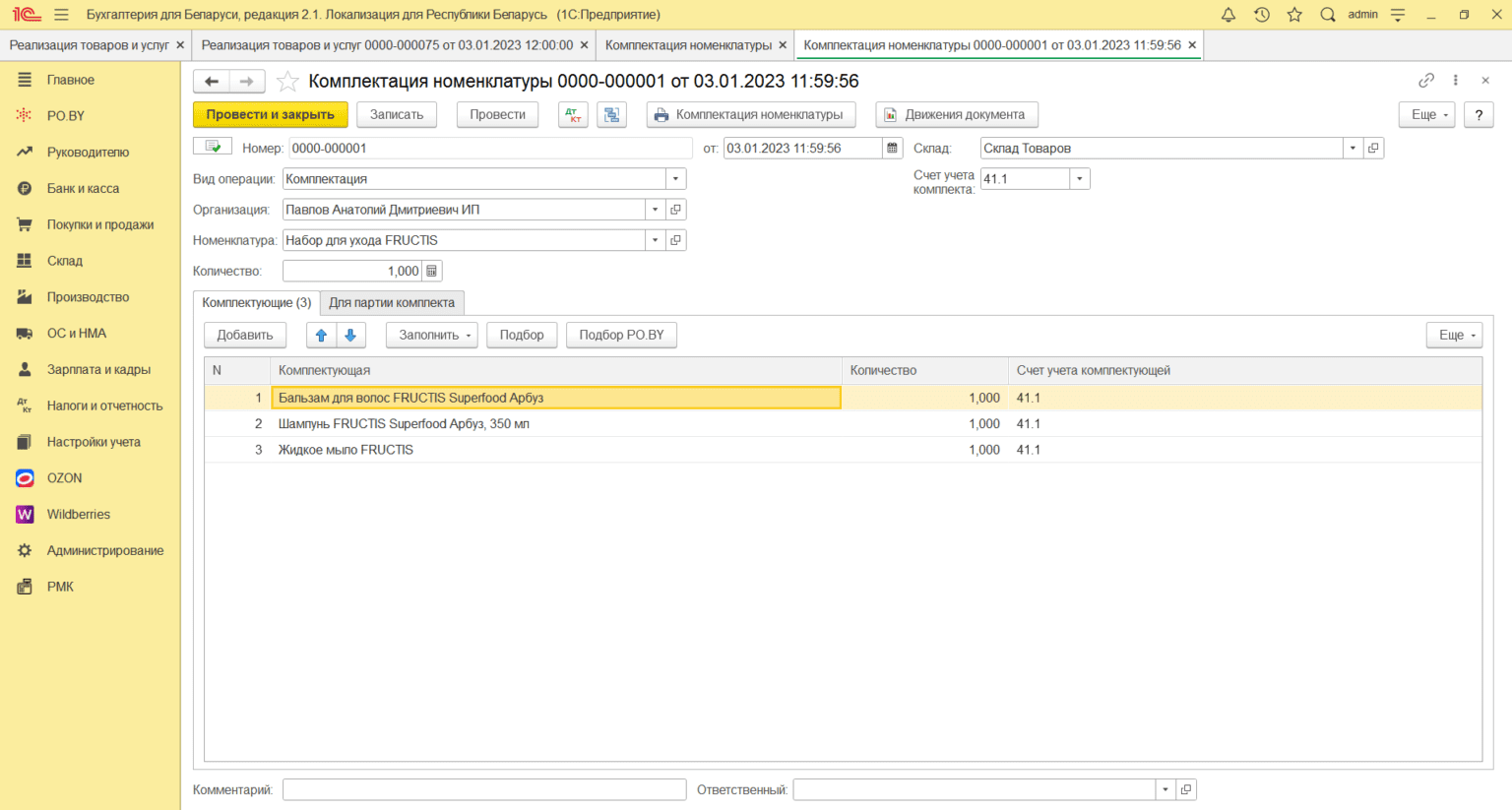Open the calendar picker next to date
The height and width of the screenshot is (810, 1512).
point(893,149)
